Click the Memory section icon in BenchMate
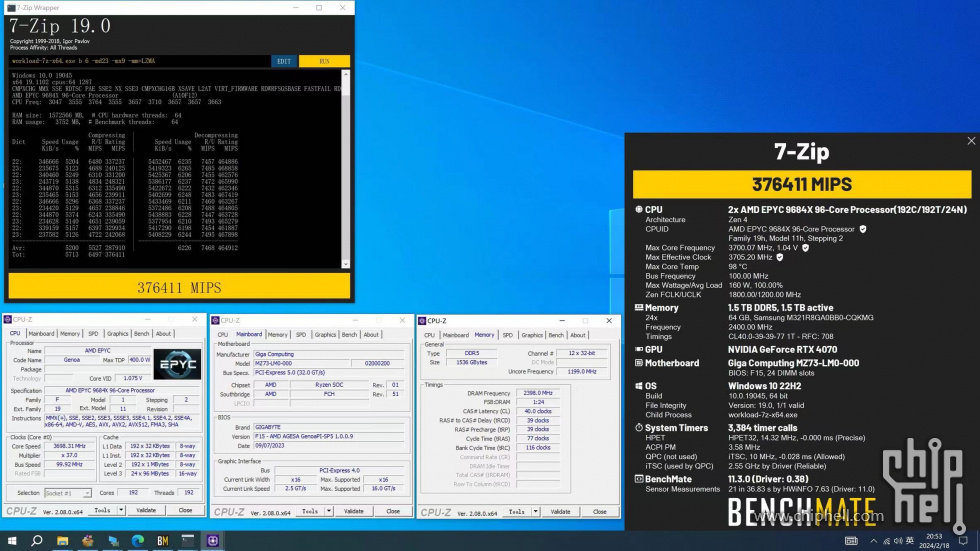Screen dimensions: 980x551 tap(639, 307)
